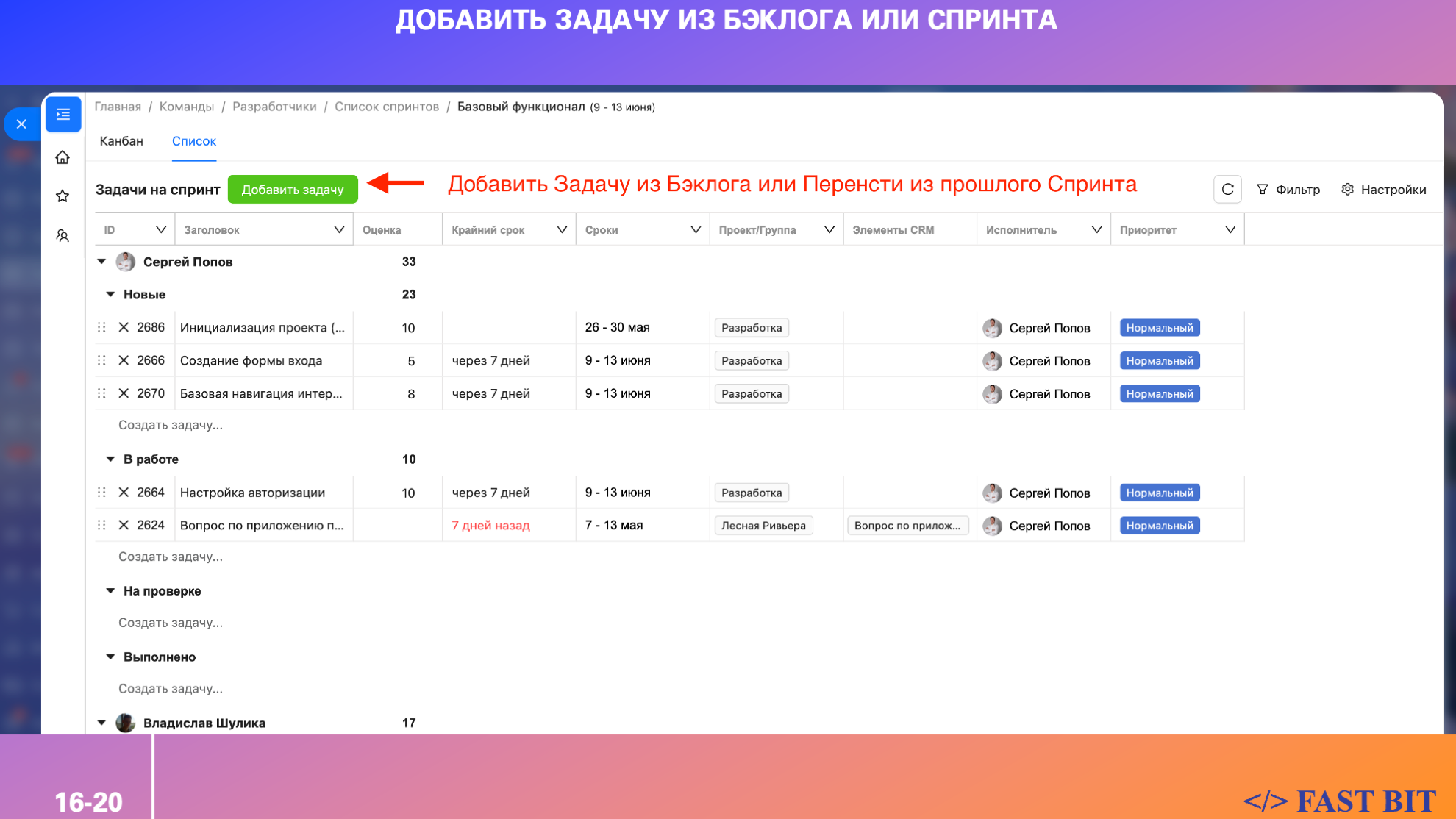Open Приоритет column dropdown arrow

(x=1230, y=230)
